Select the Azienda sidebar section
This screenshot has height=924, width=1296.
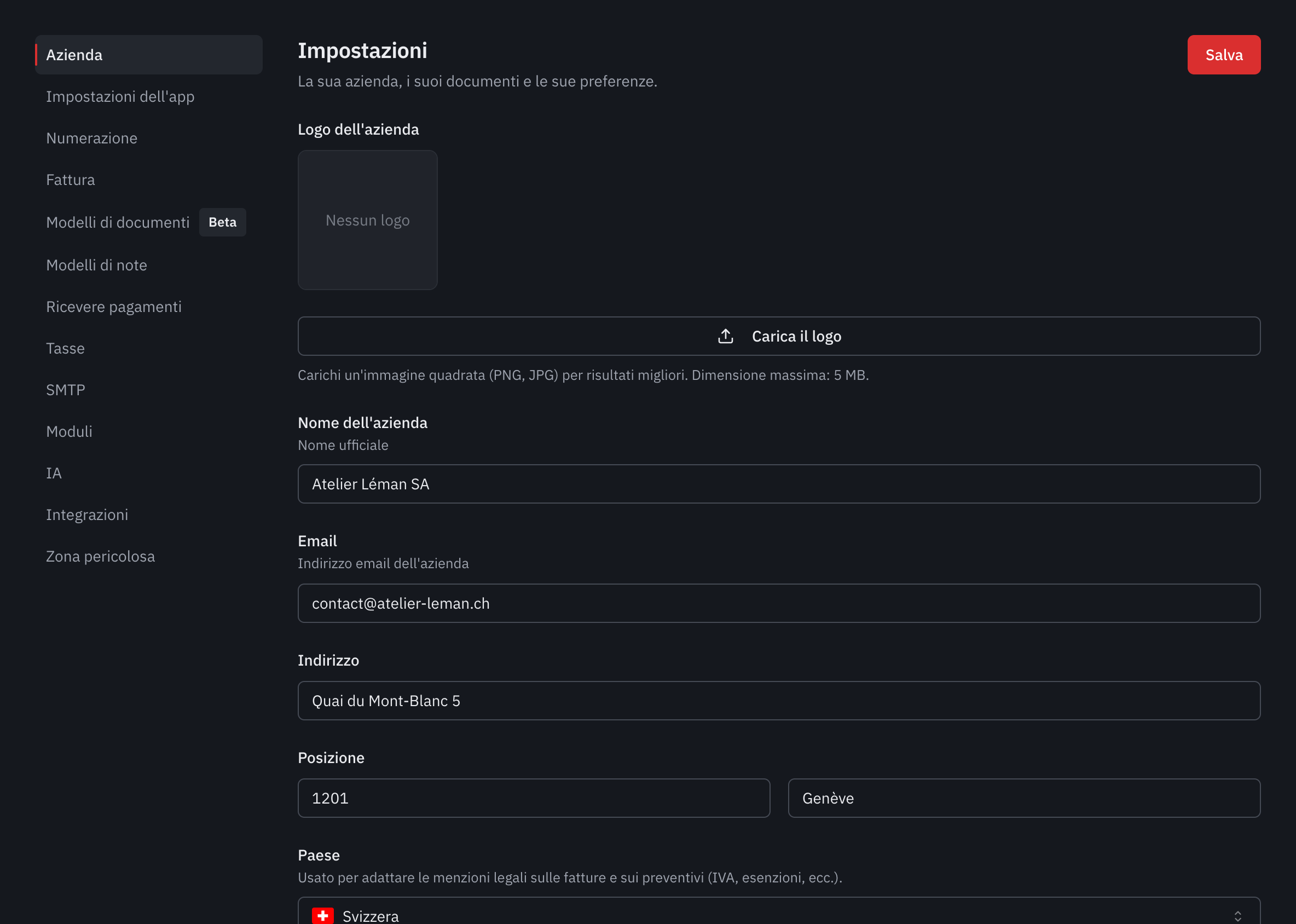point(148,55)
